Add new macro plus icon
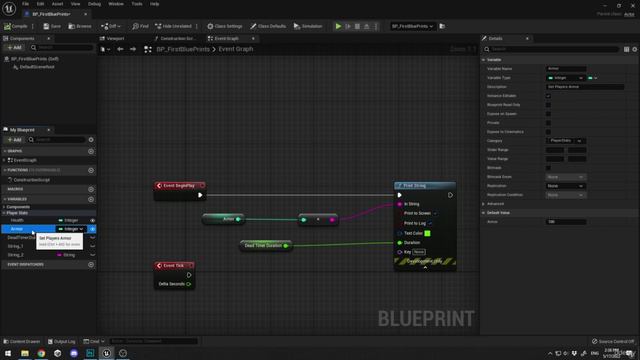Screen dimensions: 640x360 point(91,189)
